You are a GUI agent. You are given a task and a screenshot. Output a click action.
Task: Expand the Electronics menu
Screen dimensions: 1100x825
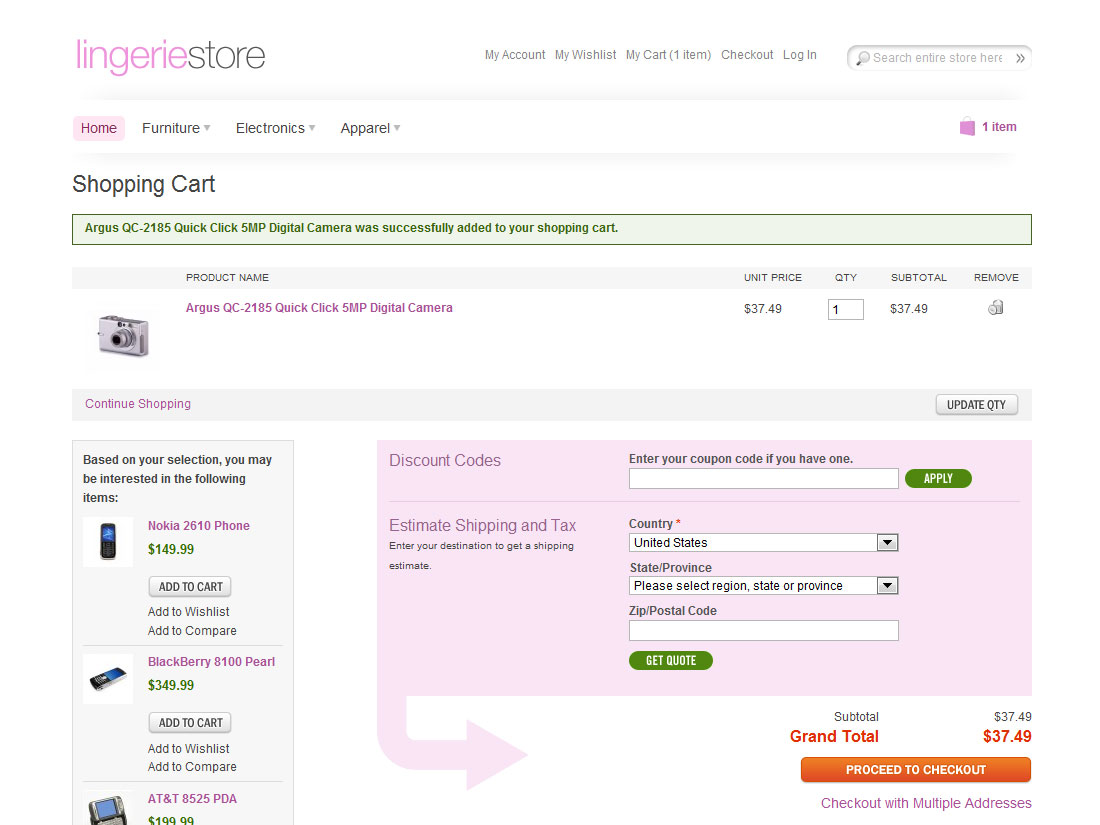point(275,128)
